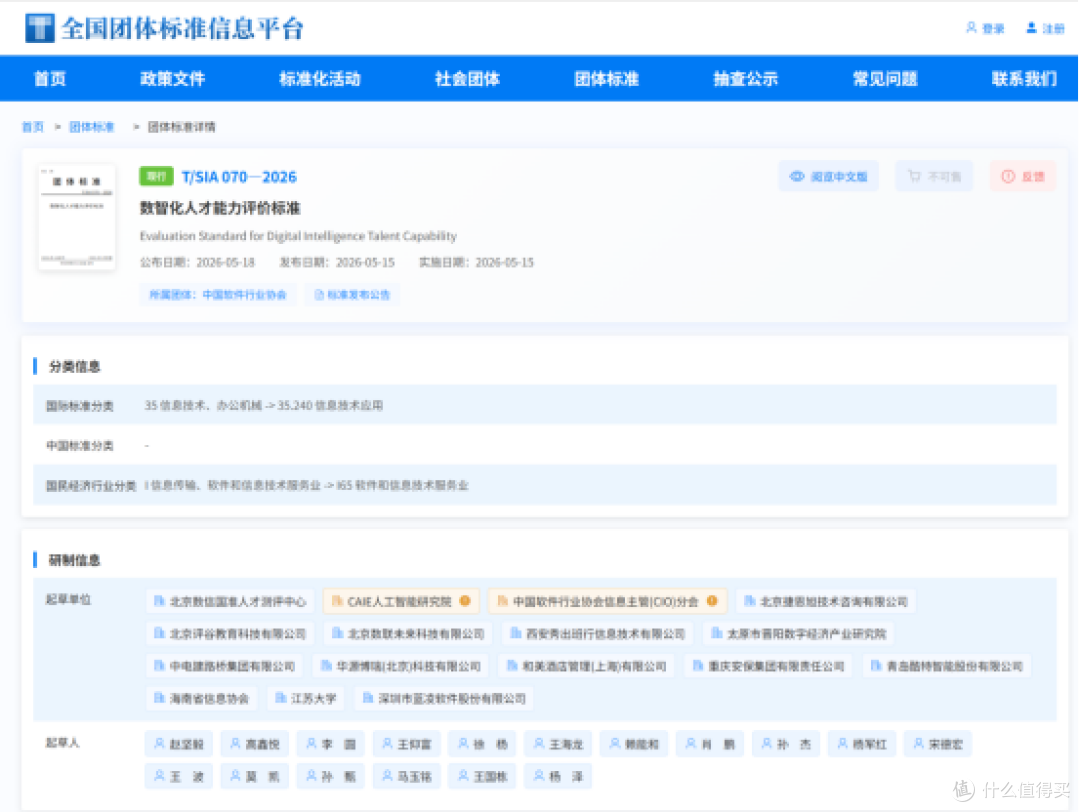Select 团体标准 in the blue nav bar
Viewport: 1080px width, 812px height.
pyautogui.click(x=607, y=79)
